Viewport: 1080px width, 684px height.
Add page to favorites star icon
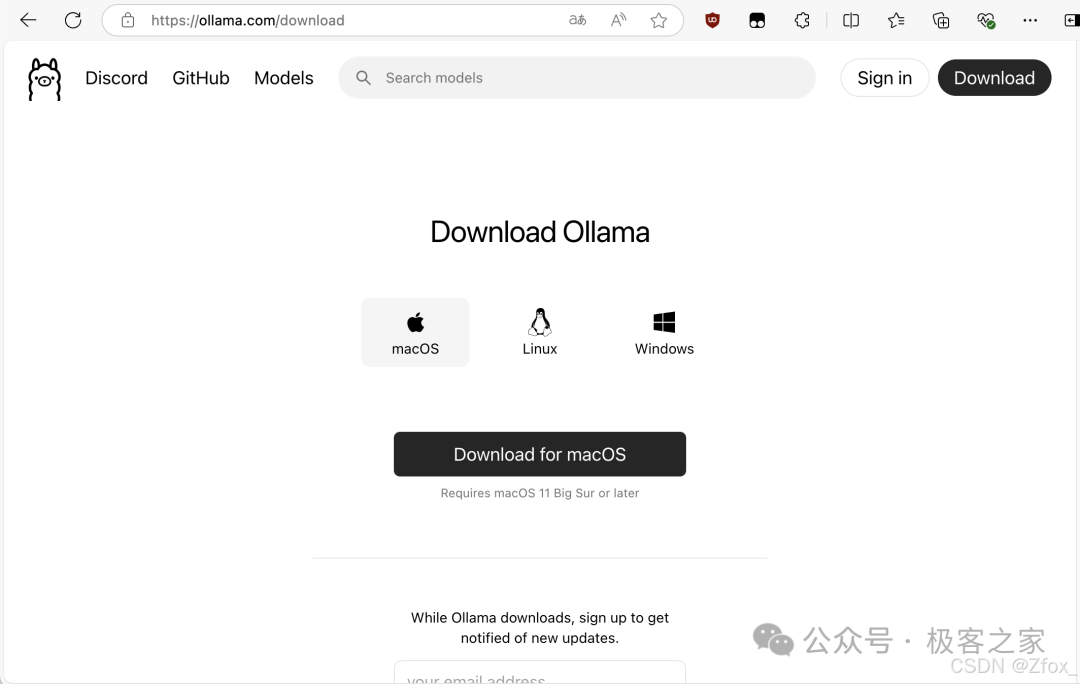click(658, 20)
